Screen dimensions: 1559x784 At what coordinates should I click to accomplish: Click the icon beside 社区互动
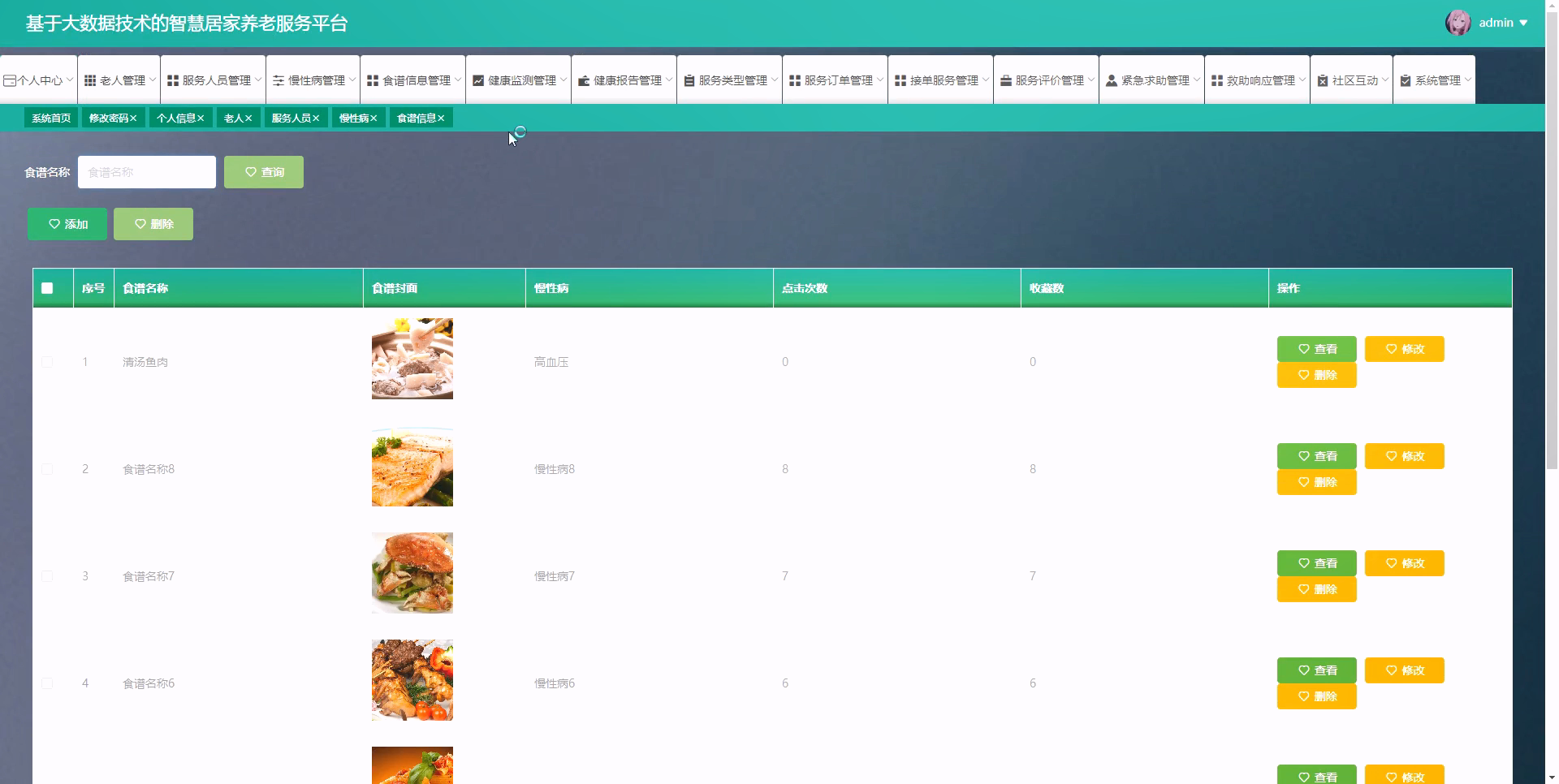click(x=1323, y=80)
